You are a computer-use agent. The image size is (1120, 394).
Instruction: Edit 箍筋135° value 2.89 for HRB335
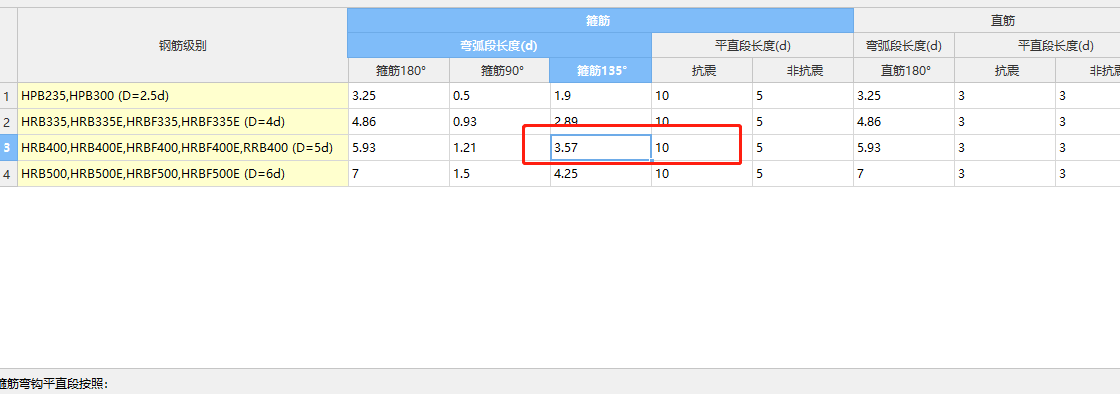coord(601,122)
